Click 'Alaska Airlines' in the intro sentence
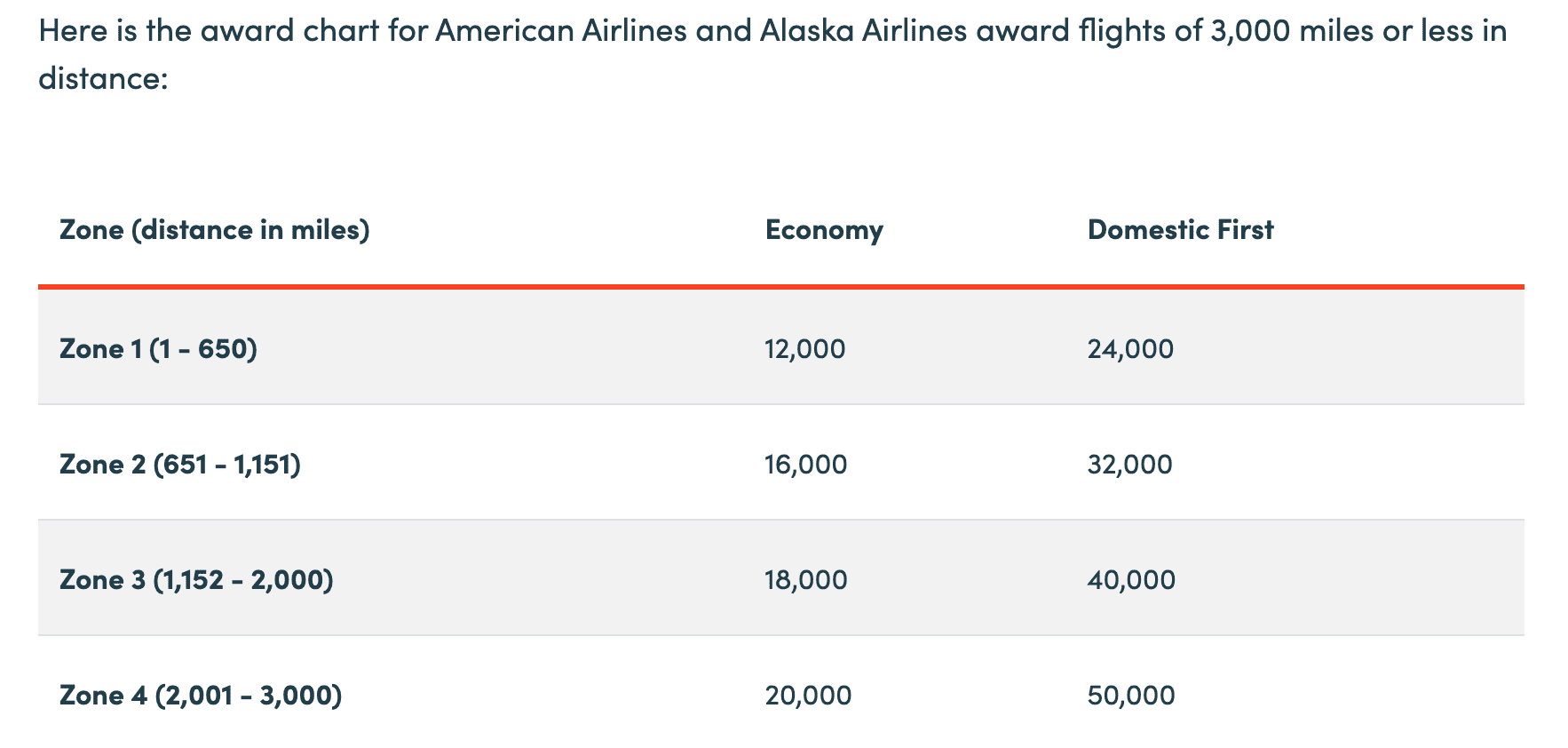The height and width of the screenshot is (748, 1568). (x=862, y=31)
